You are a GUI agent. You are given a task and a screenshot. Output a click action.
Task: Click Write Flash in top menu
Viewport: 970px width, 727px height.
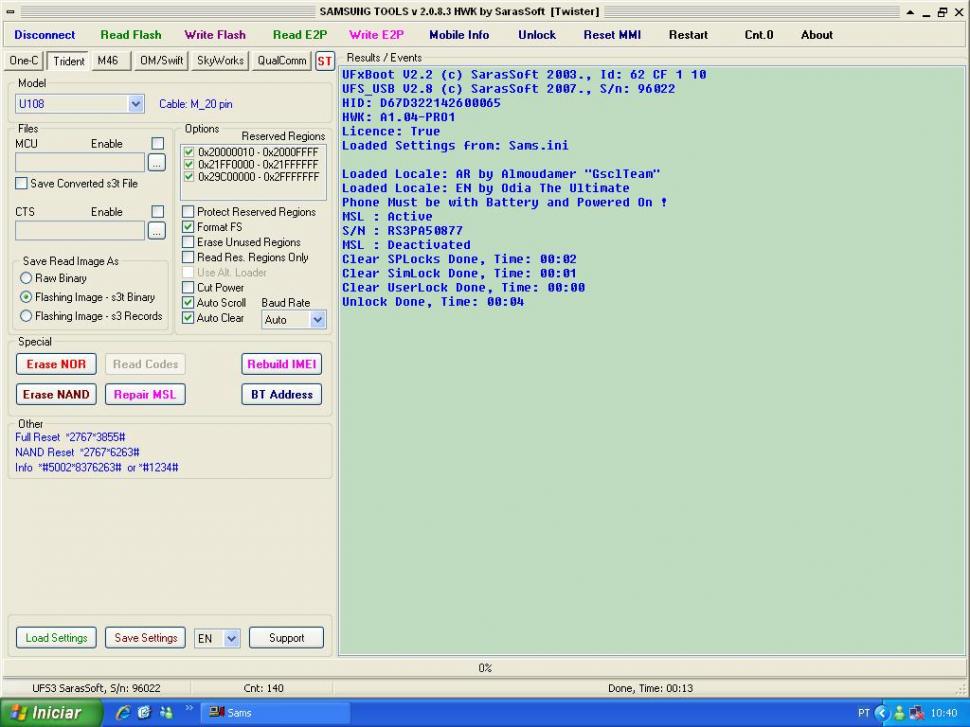coord(215,35)
